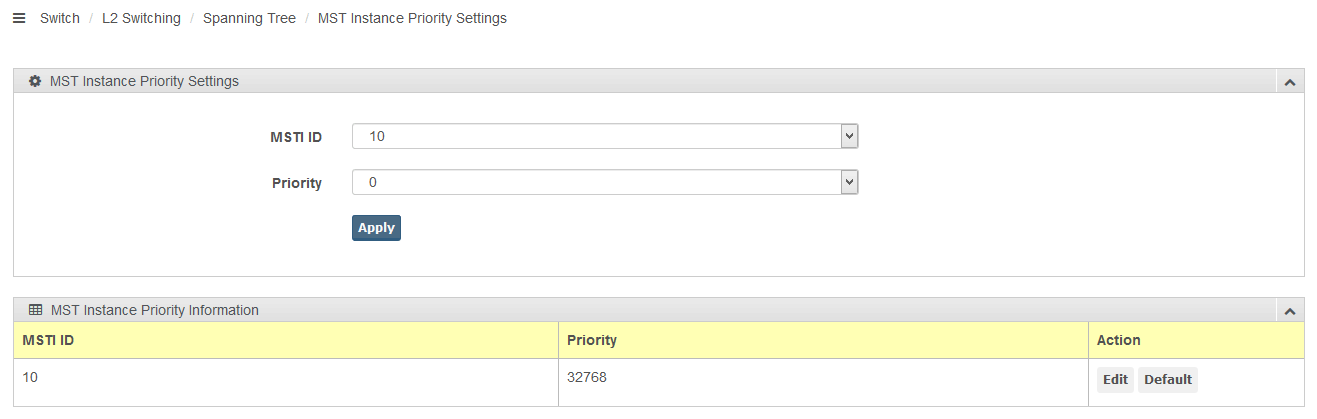Click the MST Instance Priority Information panel title
This screenshot has width=1317, height=419.
(x=155, y=310)
